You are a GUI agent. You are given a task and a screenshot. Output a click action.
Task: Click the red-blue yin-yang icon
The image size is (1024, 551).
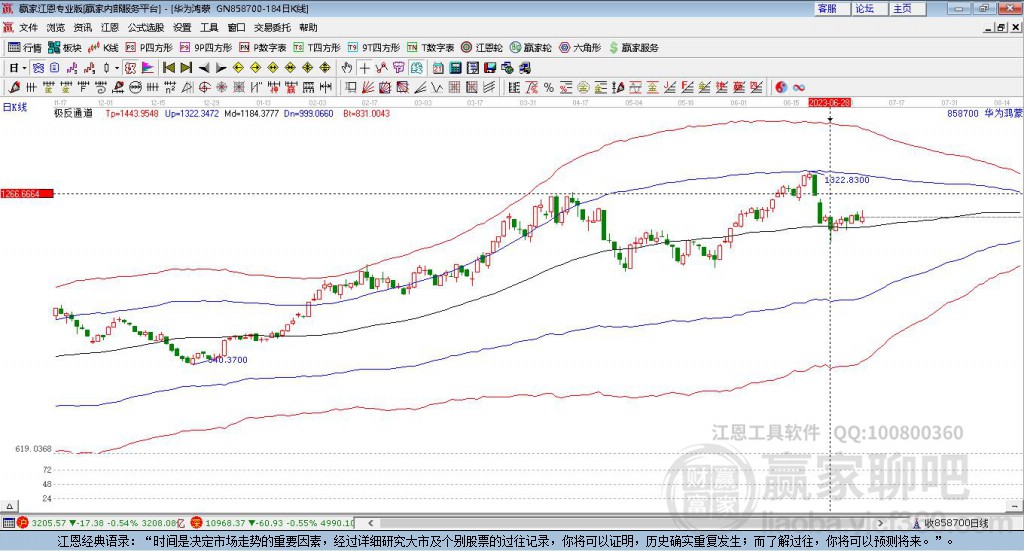tap(780, 87)
